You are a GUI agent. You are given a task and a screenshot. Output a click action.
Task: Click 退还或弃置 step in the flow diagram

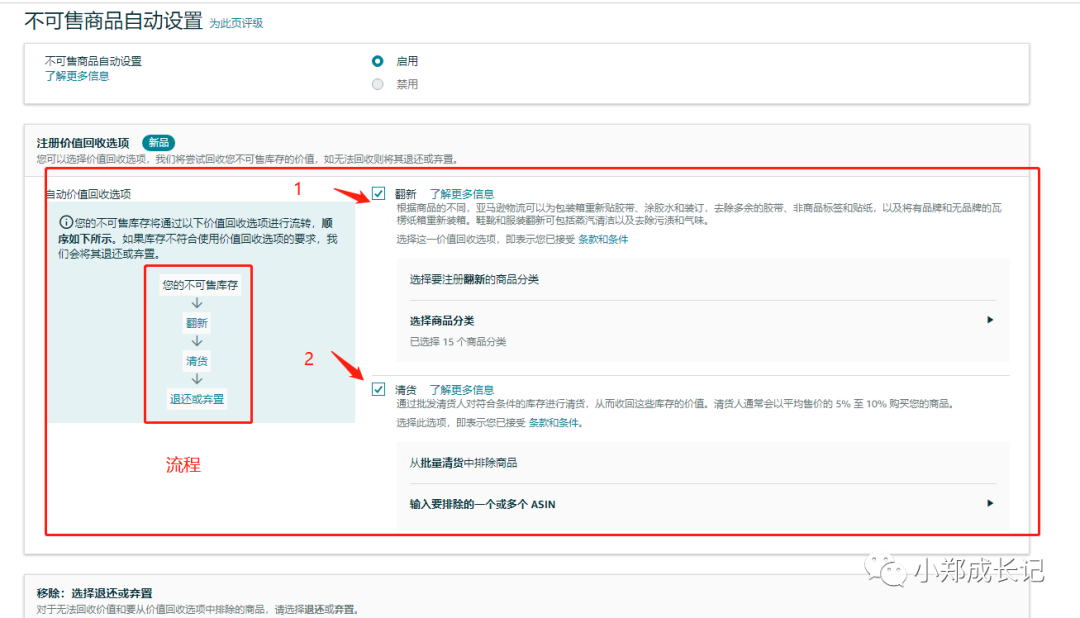197,399
